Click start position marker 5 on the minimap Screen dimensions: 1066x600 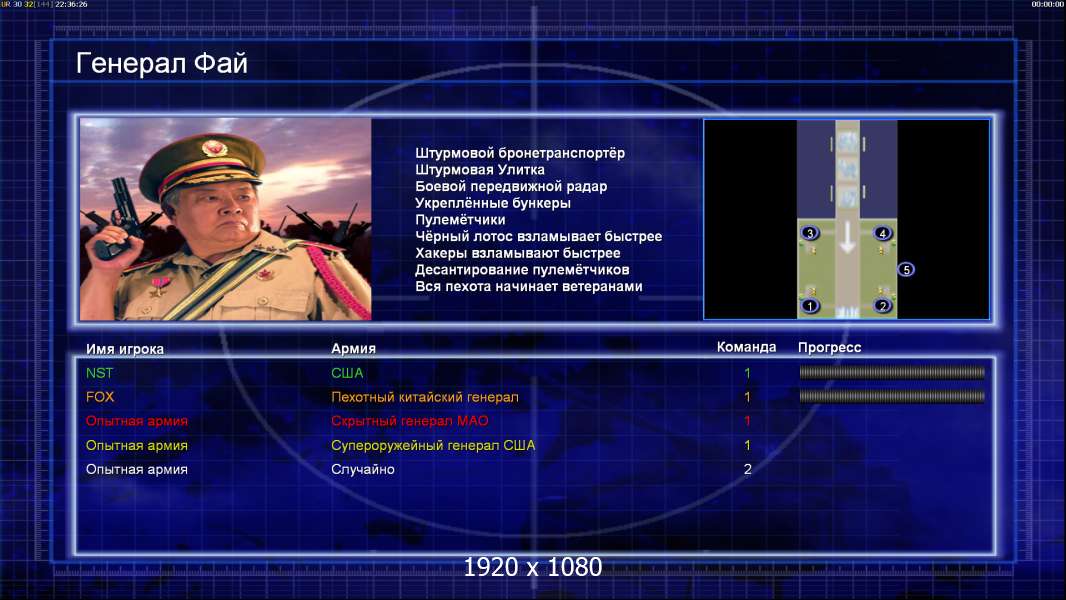point(906,270)
